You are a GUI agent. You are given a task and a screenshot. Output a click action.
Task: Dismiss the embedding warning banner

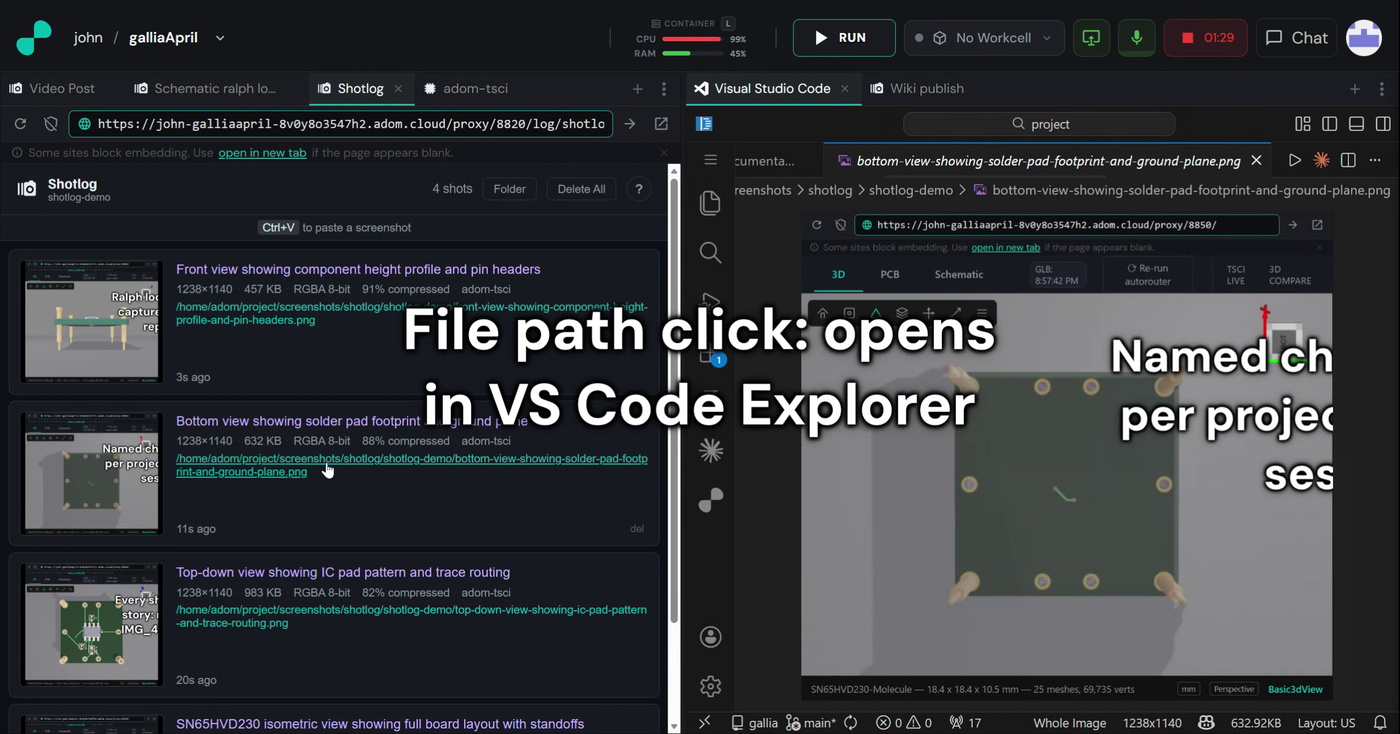664,153
